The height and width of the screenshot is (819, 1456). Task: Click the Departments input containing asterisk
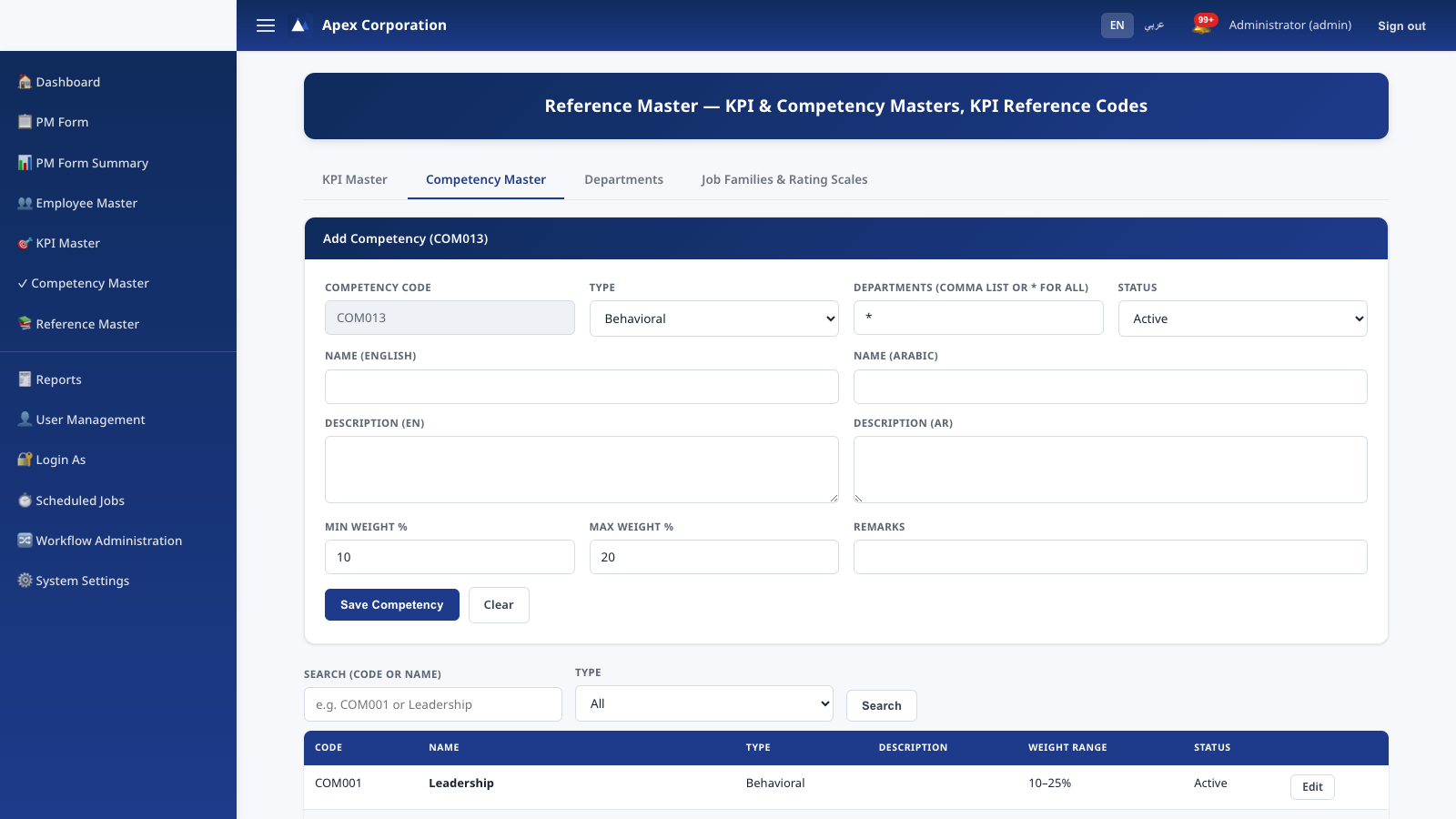(x=978, y=318)
